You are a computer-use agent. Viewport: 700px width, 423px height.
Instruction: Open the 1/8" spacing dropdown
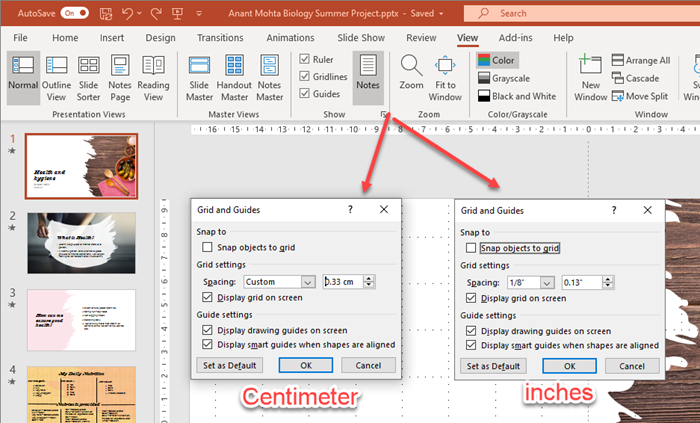click(x=547, y=282)
